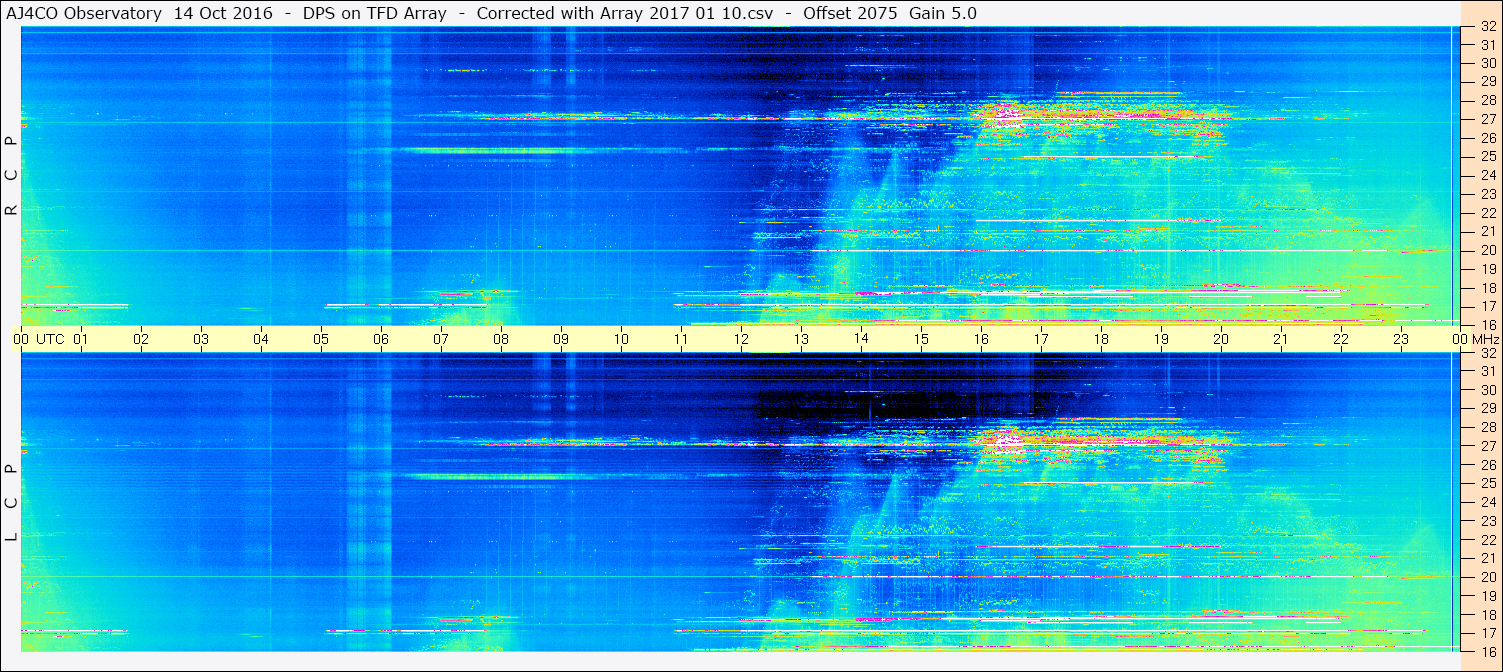Click the 27 MHz tick of RCP panel
This screenshot has height=672, width=1503.
(x=1487, y=119)
